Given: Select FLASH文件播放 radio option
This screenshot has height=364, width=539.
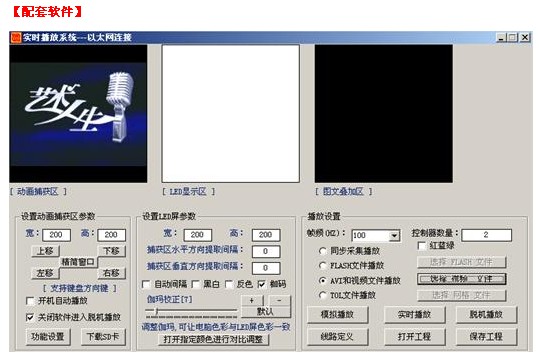Looking at the screenshot, I should 322,265.
